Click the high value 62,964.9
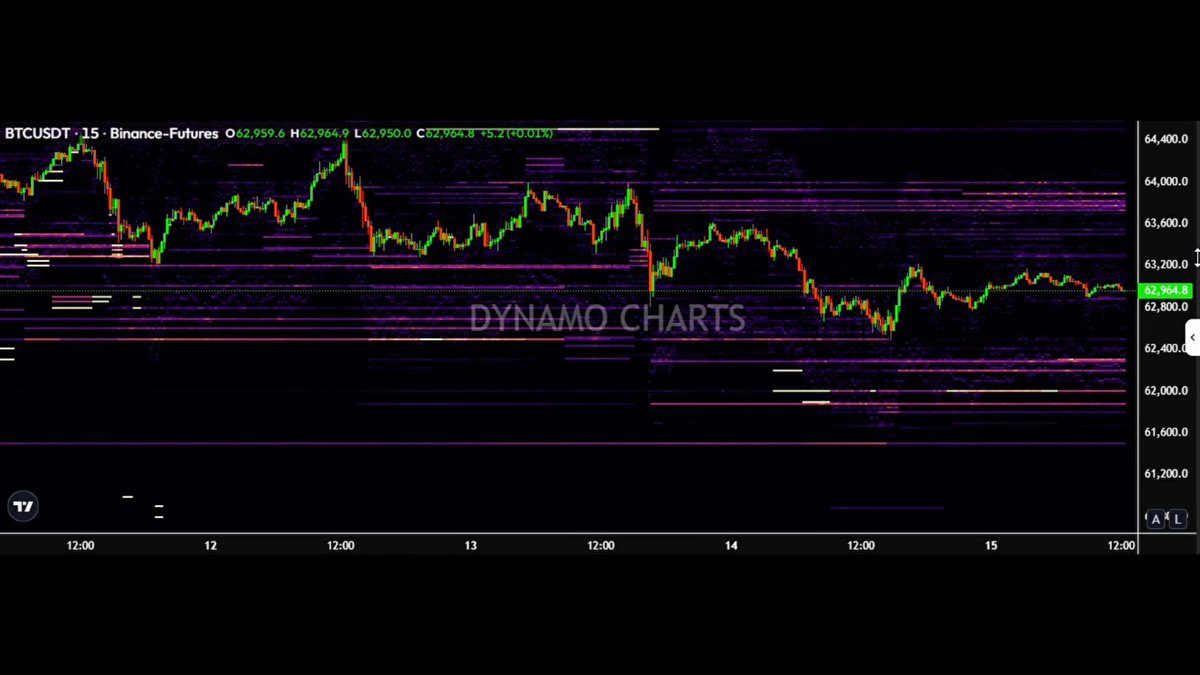Screen dimensions: 1200x675 coord(324,133)
